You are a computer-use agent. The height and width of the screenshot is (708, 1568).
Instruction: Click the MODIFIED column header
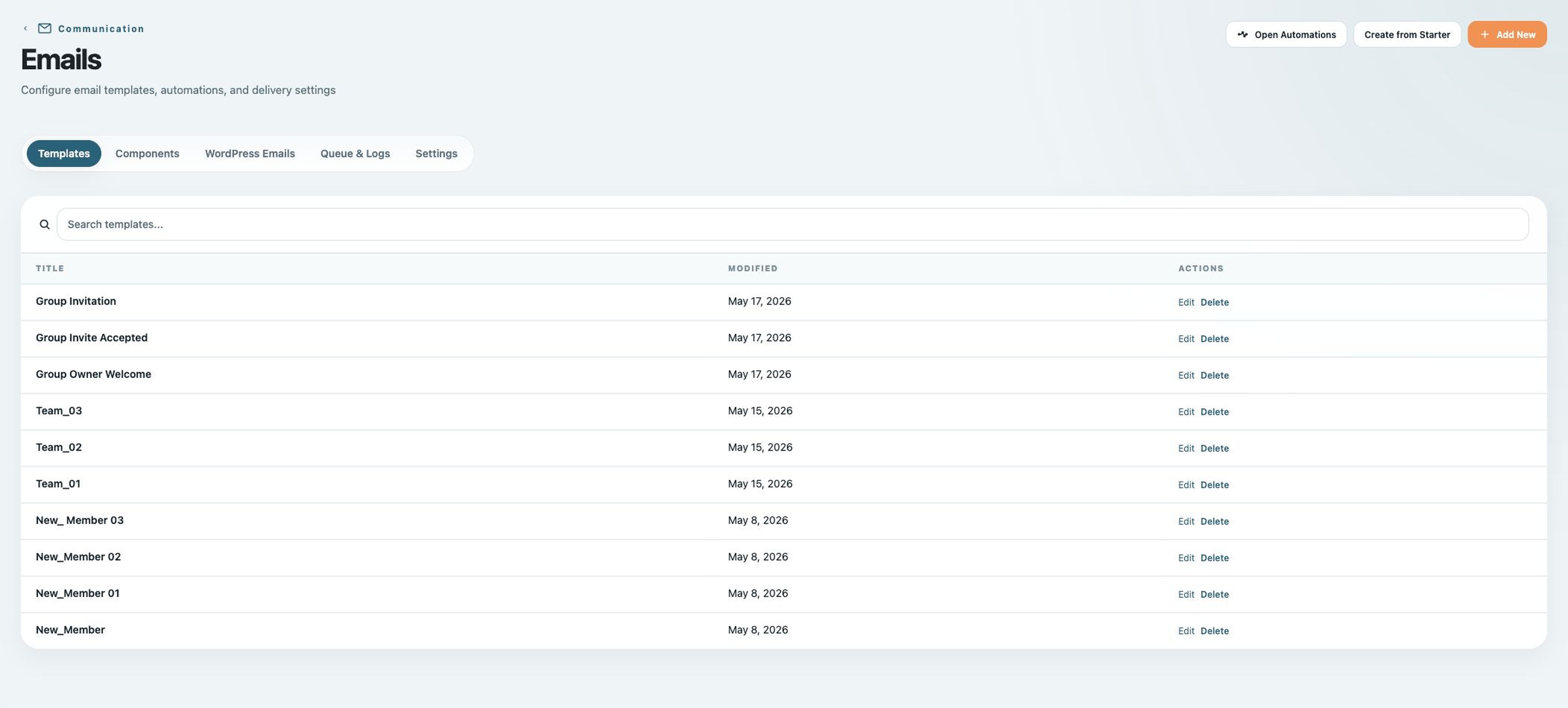(x=752, y=268)
